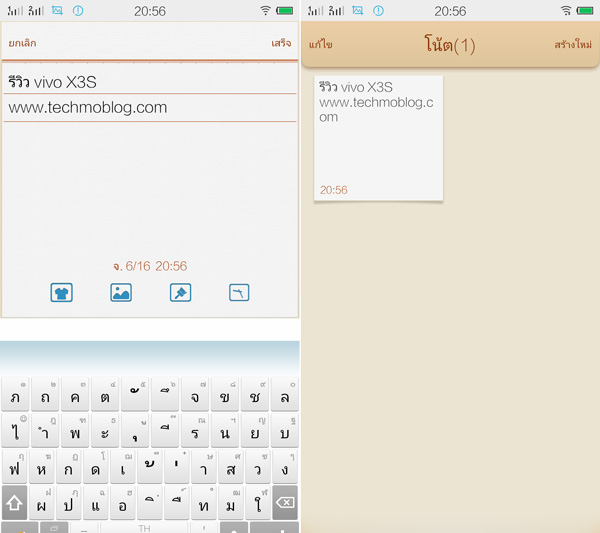Tap the ภ key on keyboard

click(x=15, y=394)
